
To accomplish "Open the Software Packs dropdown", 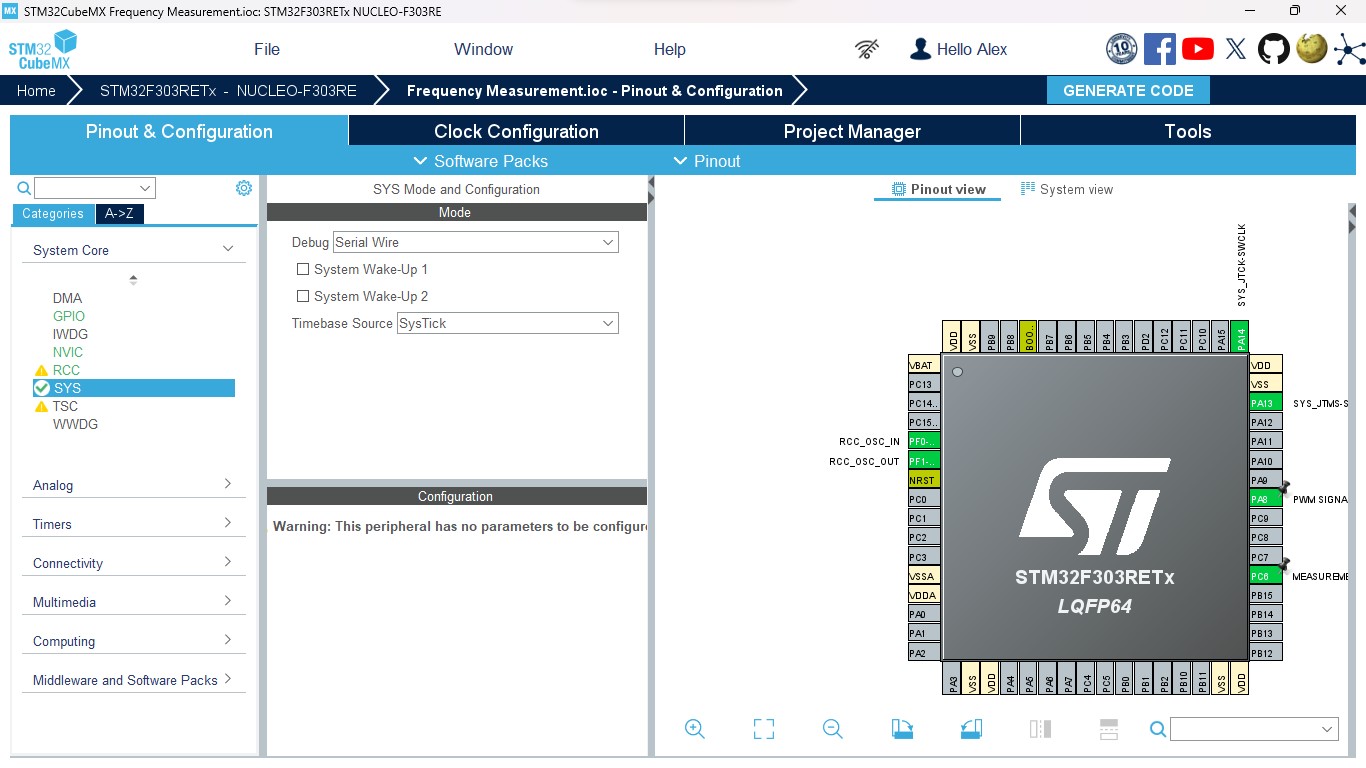I will 480,161.
